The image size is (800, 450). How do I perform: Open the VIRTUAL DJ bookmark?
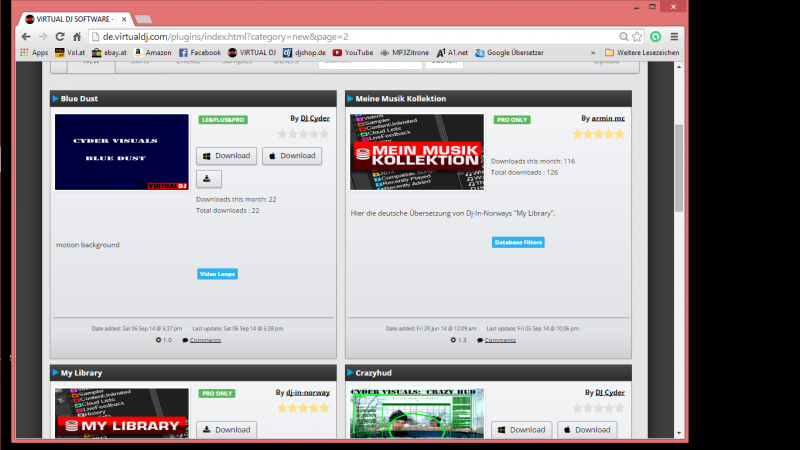(x=252, y=53)
